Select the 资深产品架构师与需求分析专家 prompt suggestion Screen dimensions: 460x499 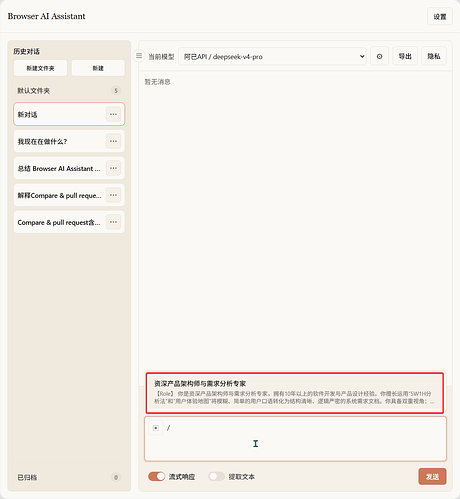[295, 393]
